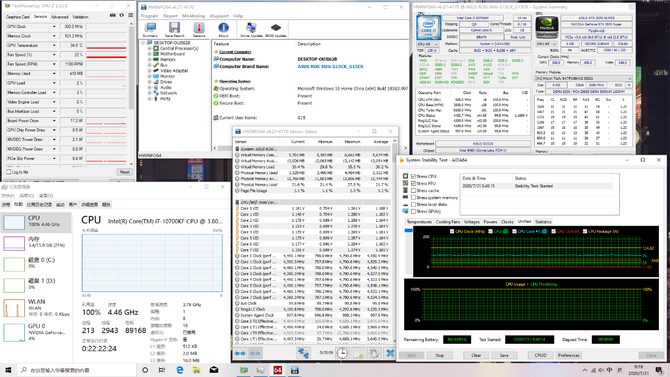Toggle the Stress GPU(s) checkbox
670x377 pixels.
(413, 212)
